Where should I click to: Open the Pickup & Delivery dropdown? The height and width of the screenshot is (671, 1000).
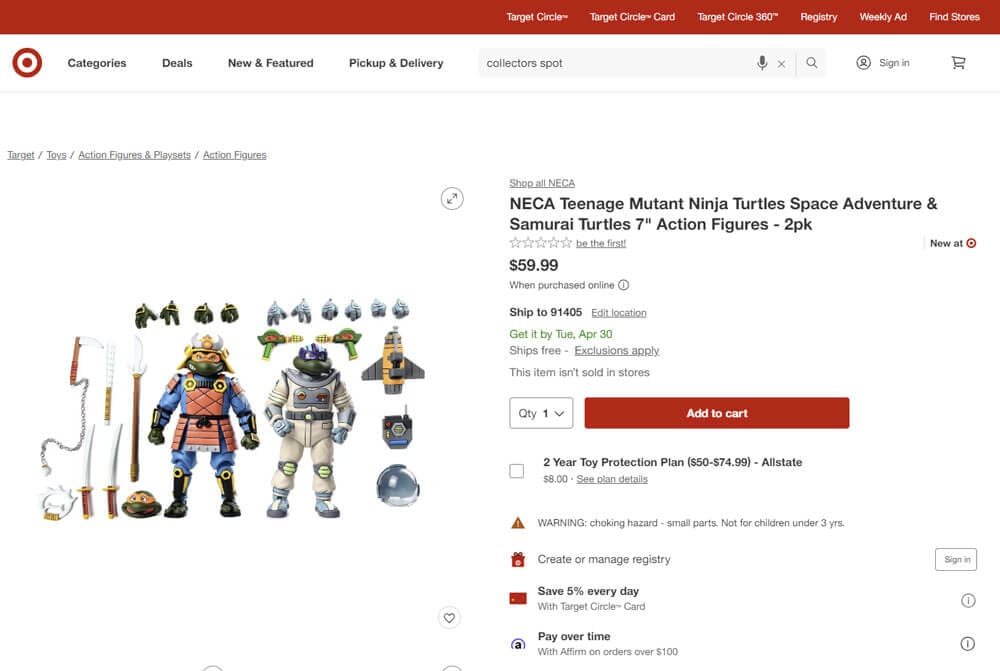395,62
